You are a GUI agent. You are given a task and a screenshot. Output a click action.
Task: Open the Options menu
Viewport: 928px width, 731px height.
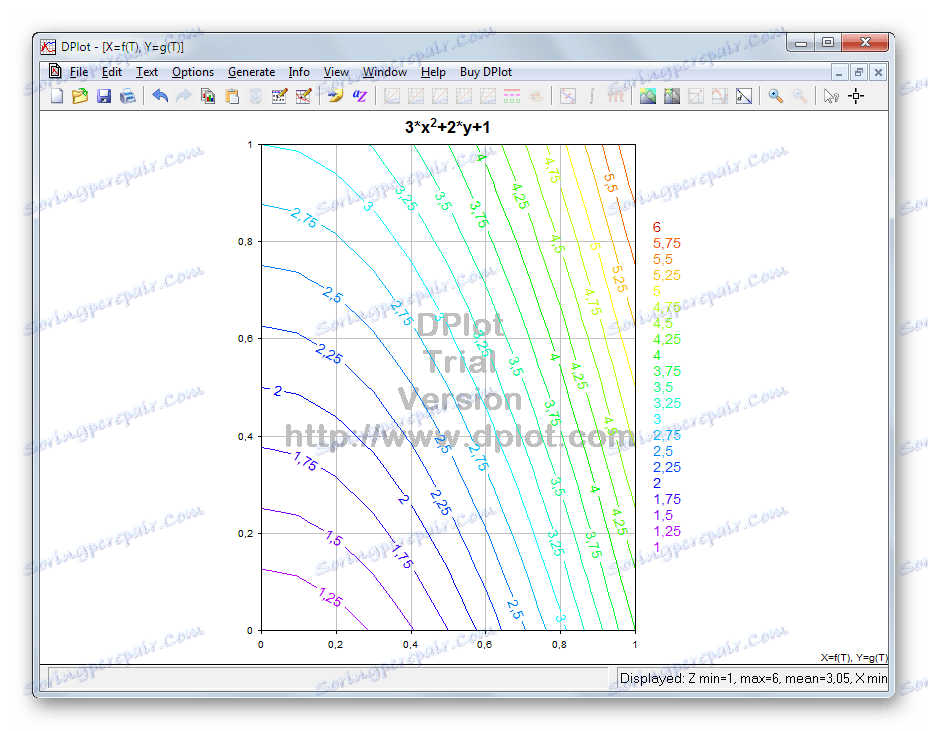coord(193,72)
